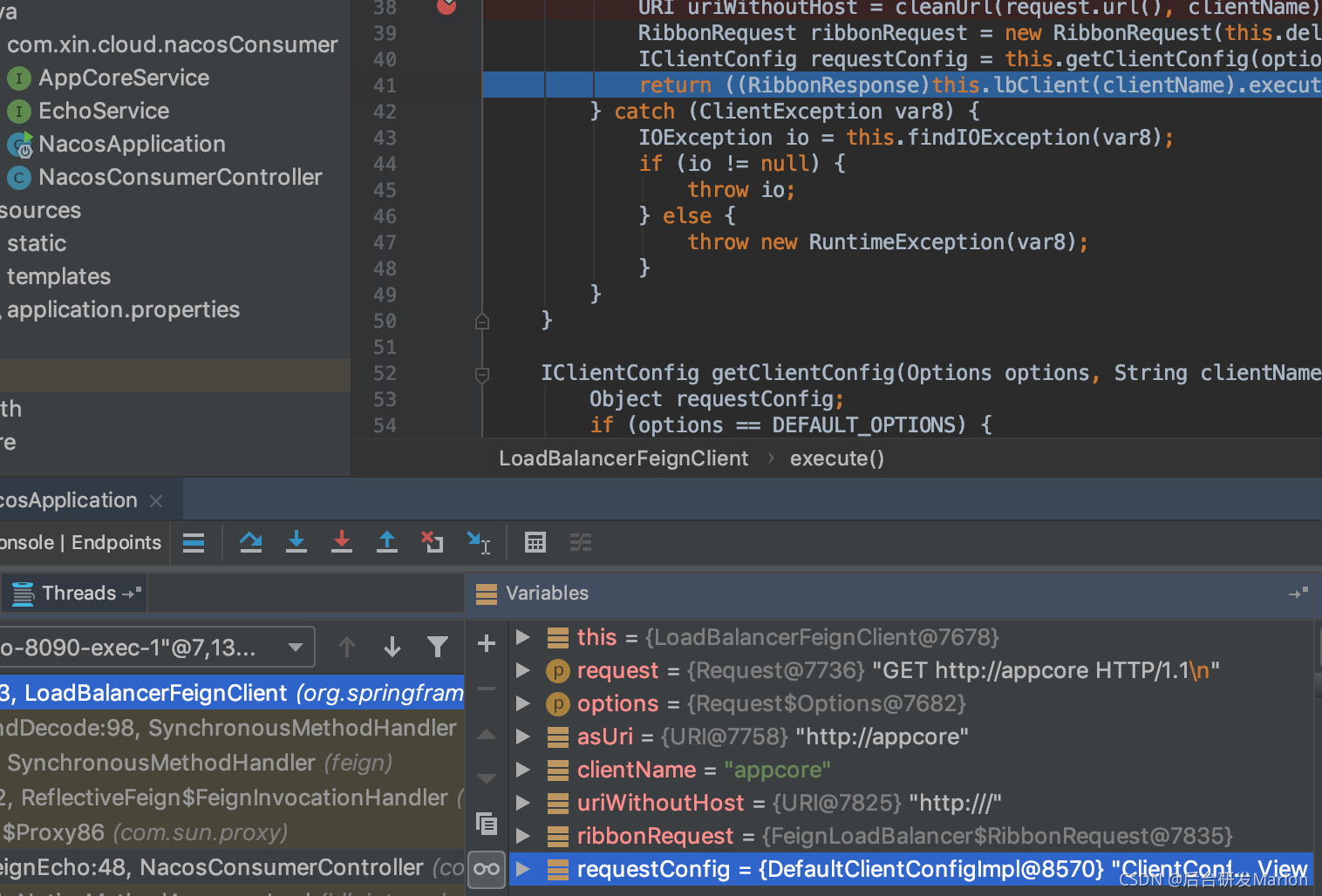
Task: Click LoadBalancerFeignClient in the breadcrumb
Action: [624, 458]
